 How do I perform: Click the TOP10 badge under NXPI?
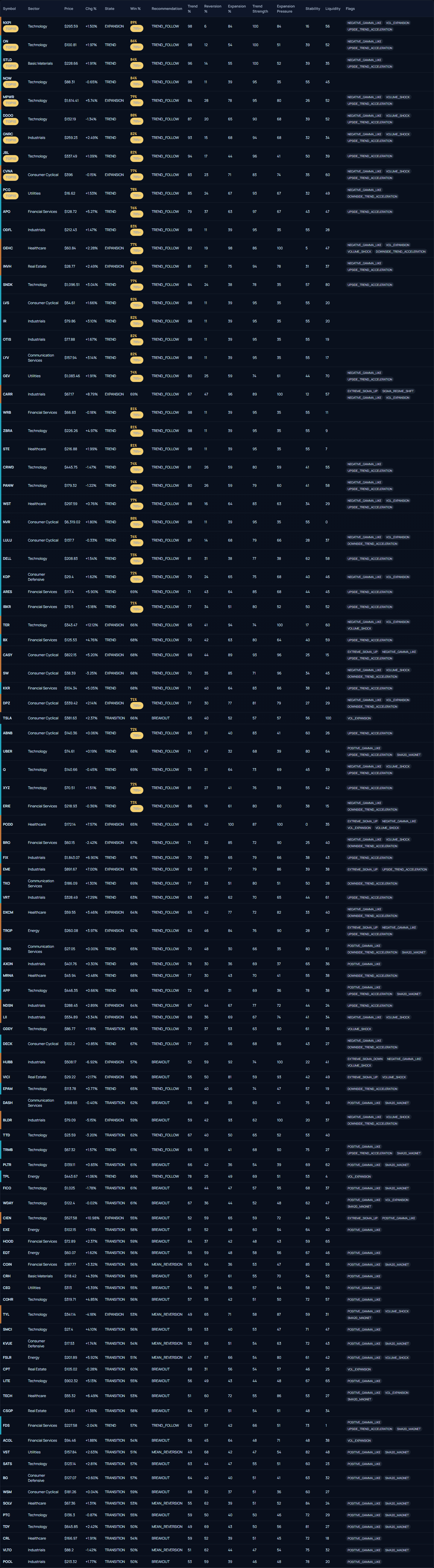point(11,29)
